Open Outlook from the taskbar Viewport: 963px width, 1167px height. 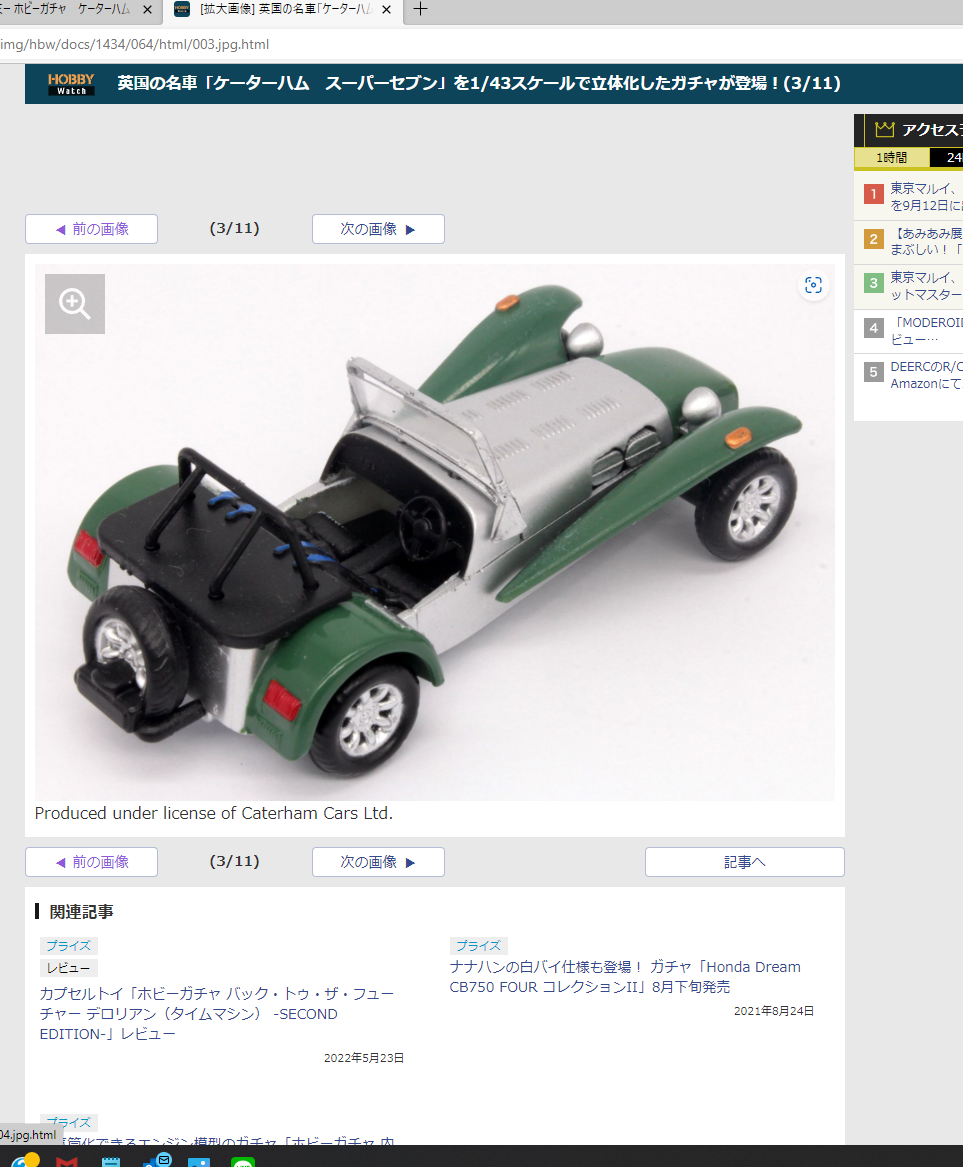pos(157,1160)
